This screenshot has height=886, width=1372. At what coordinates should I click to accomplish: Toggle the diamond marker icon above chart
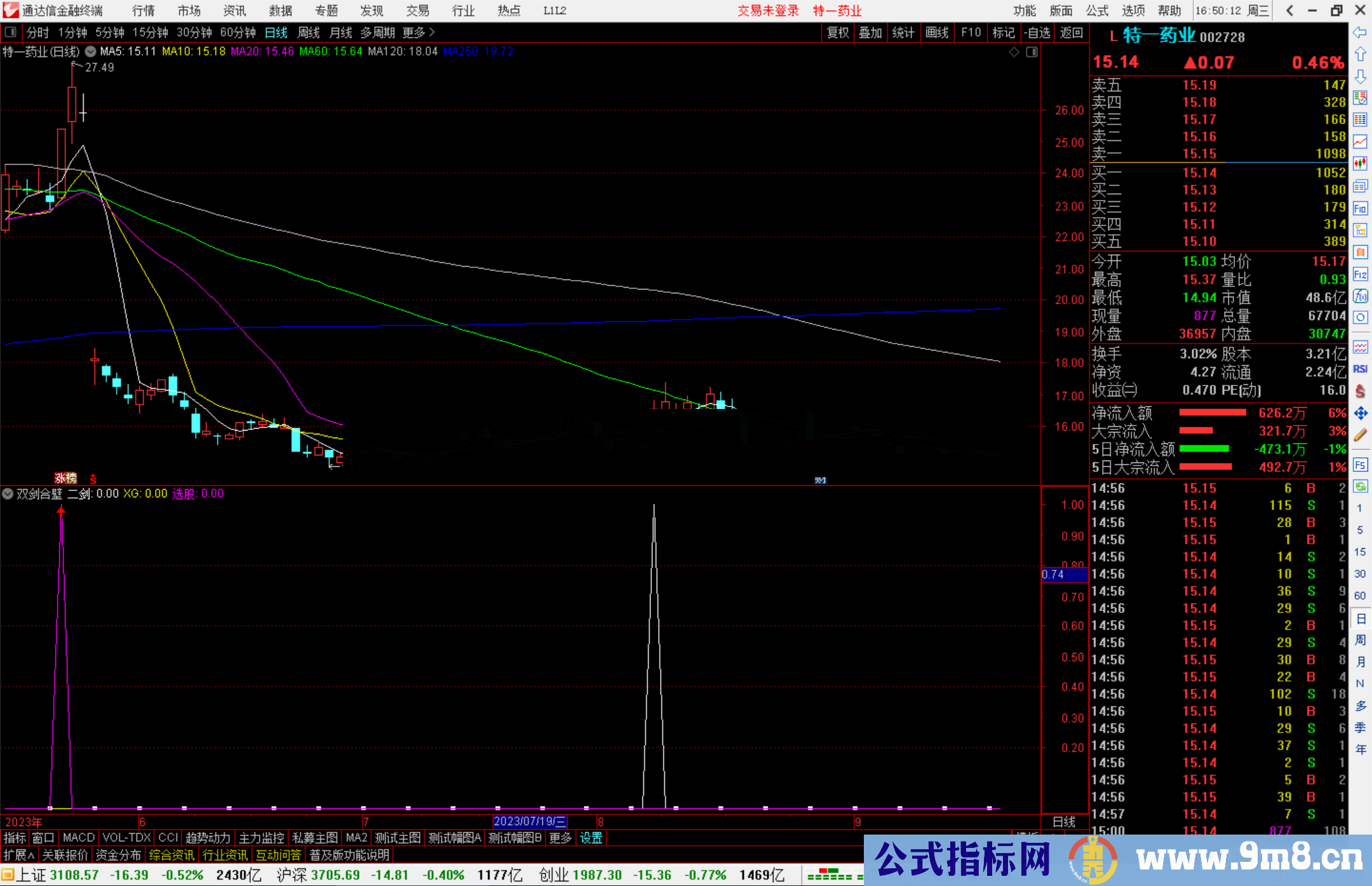point(1014,51)
